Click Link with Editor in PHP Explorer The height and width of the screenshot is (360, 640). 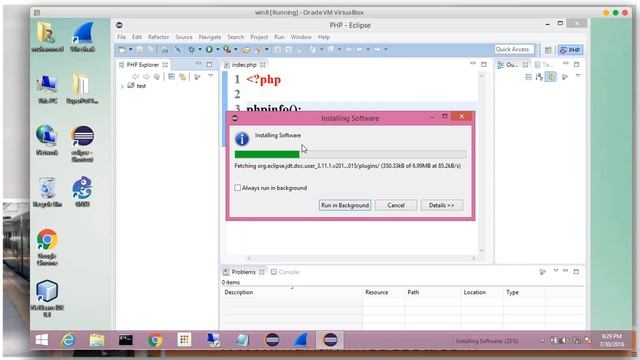182,77
